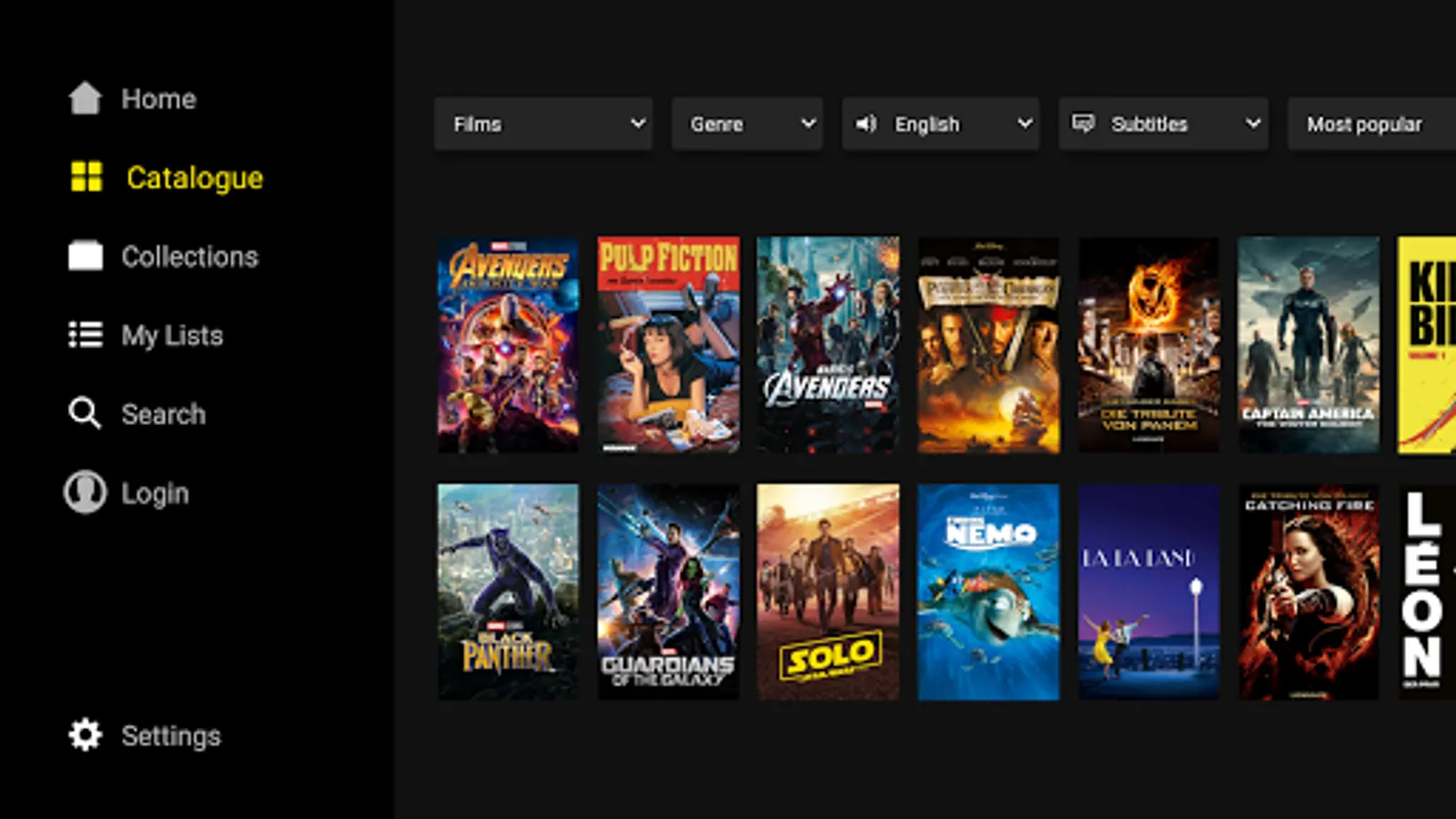The height and width of the screenshot is (819, 1456).
Task: Open the Genre filter dropdown
Action: pyautogui.click(x=747, y=124)
